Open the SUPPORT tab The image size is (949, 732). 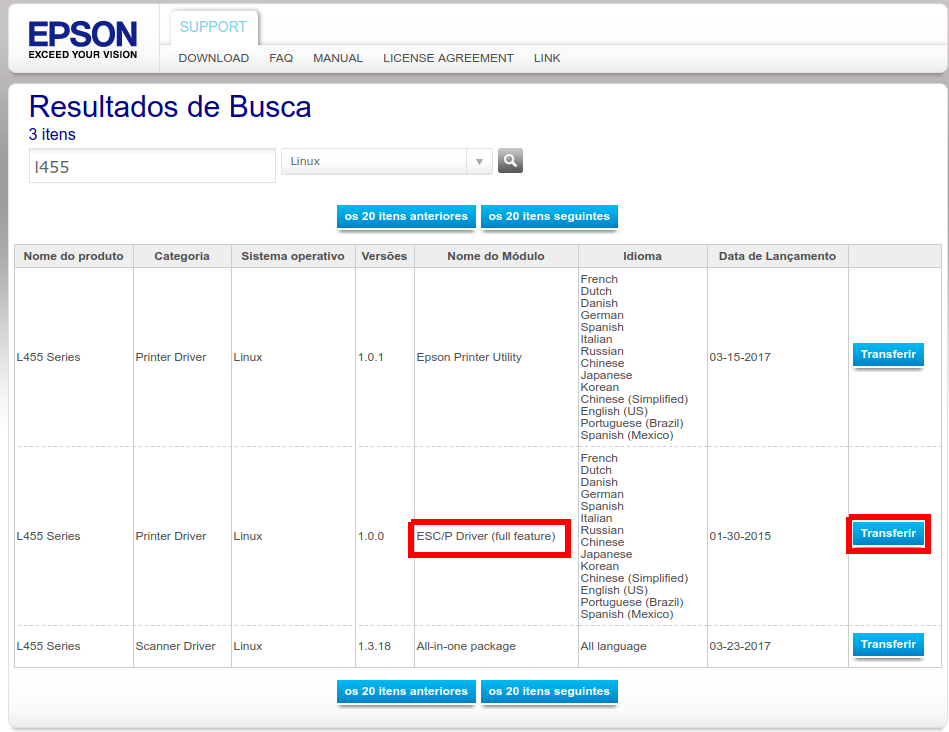pyautogui.click(x=213, y=27)
